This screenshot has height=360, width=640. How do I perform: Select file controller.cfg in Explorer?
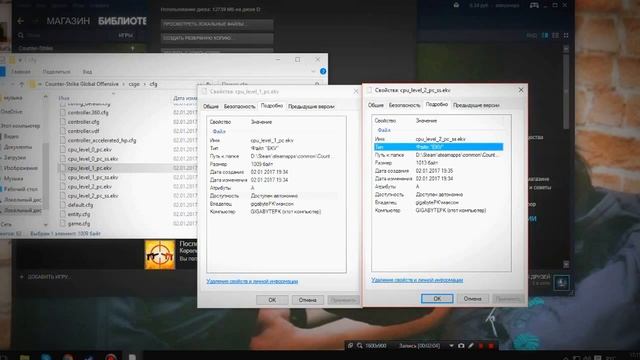[84, 122]
